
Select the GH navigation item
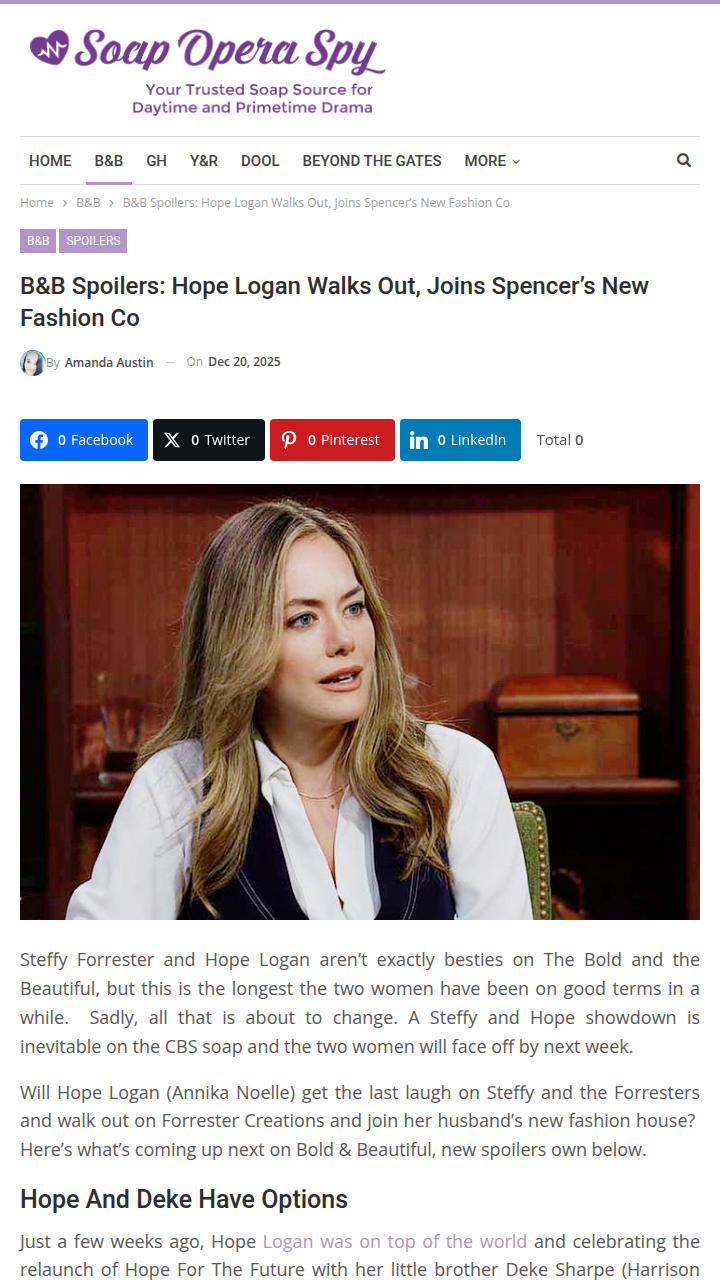pos(156,161)
